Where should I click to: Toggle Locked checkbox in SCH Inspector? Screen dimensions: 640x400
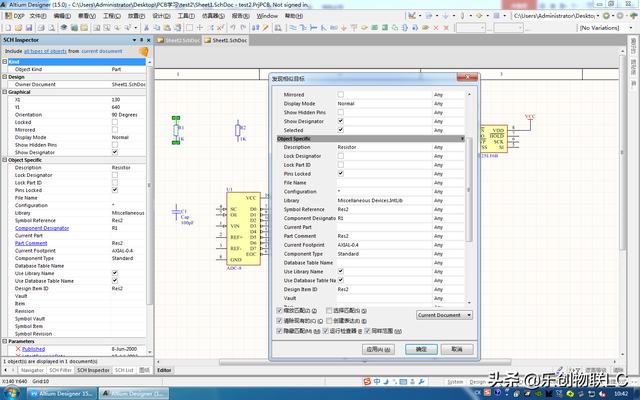click(x=115, y=122)
